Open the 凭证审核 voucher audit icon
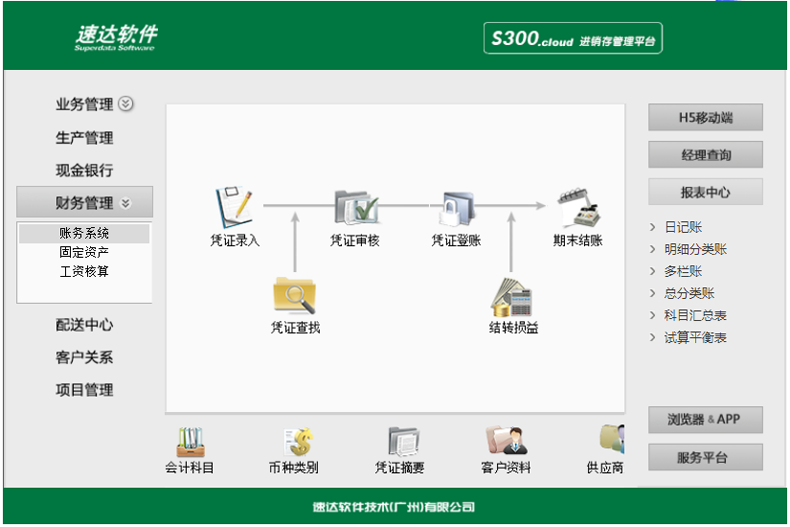 [356, 207]
